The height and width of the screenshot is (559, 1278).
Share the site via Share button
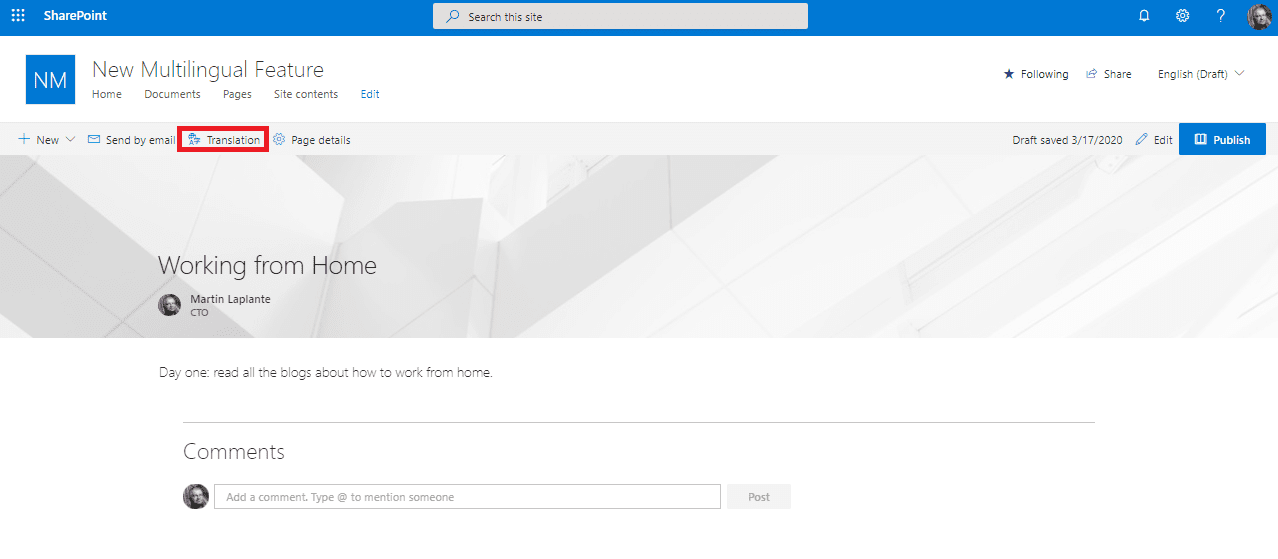[1109, 74]
